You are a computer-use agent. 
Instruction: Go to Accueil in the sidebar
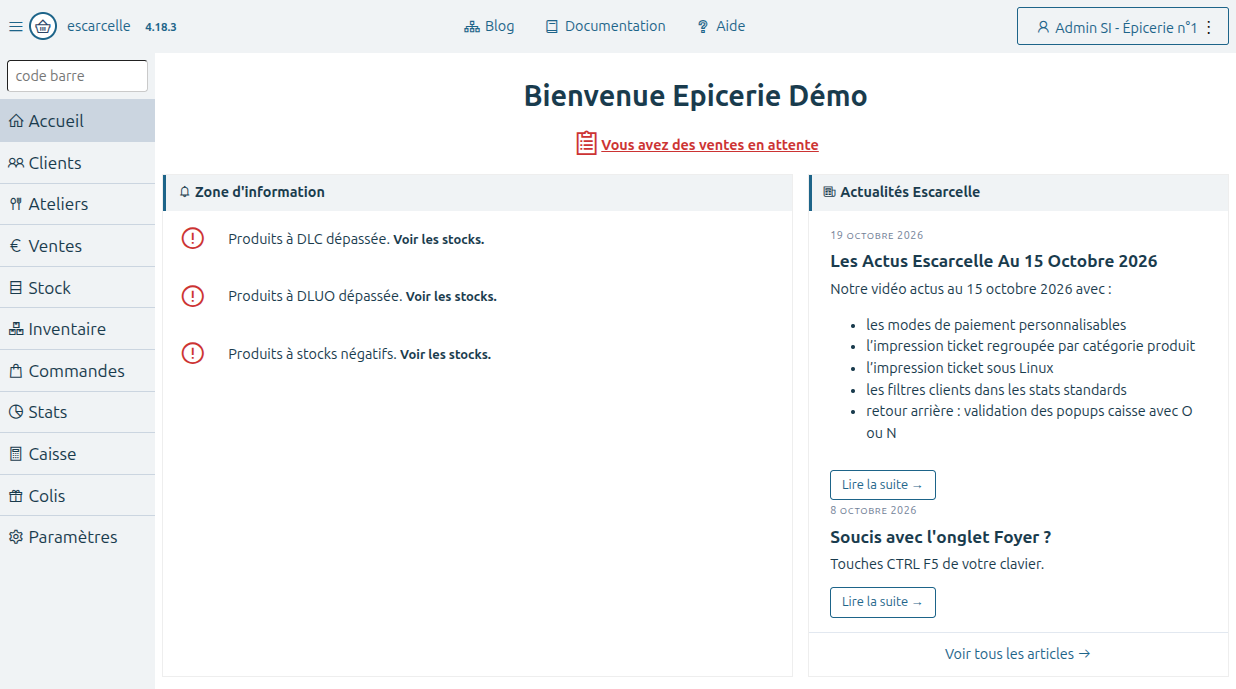(77, 121)
